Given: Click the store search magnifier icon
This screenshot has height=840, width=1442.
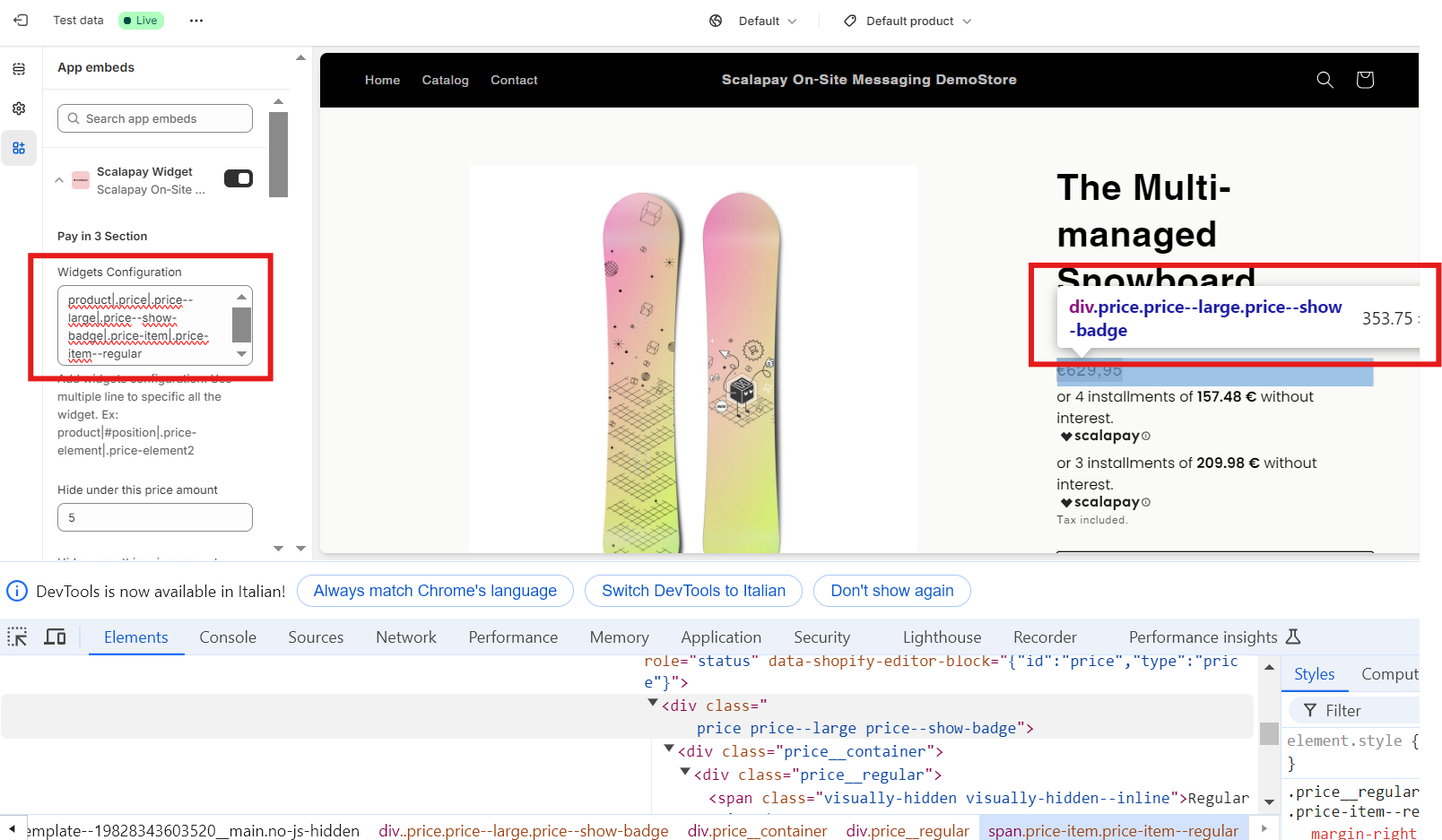Looking at the screenshot, I should [x=1325, y=80].
